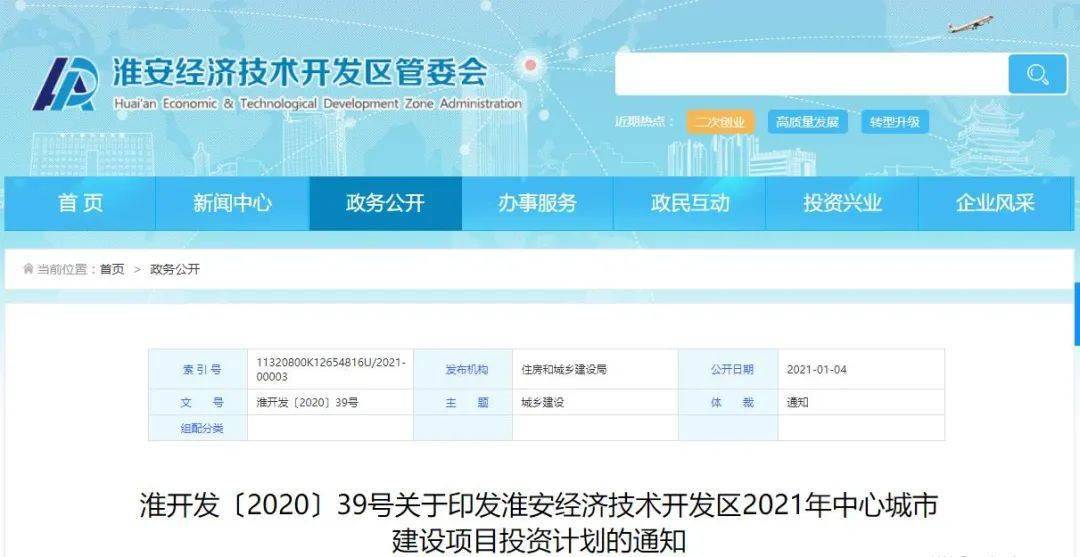Click the site logo emblem
Viewport: 1080px width, 557px height.
[x=66, y=84]
